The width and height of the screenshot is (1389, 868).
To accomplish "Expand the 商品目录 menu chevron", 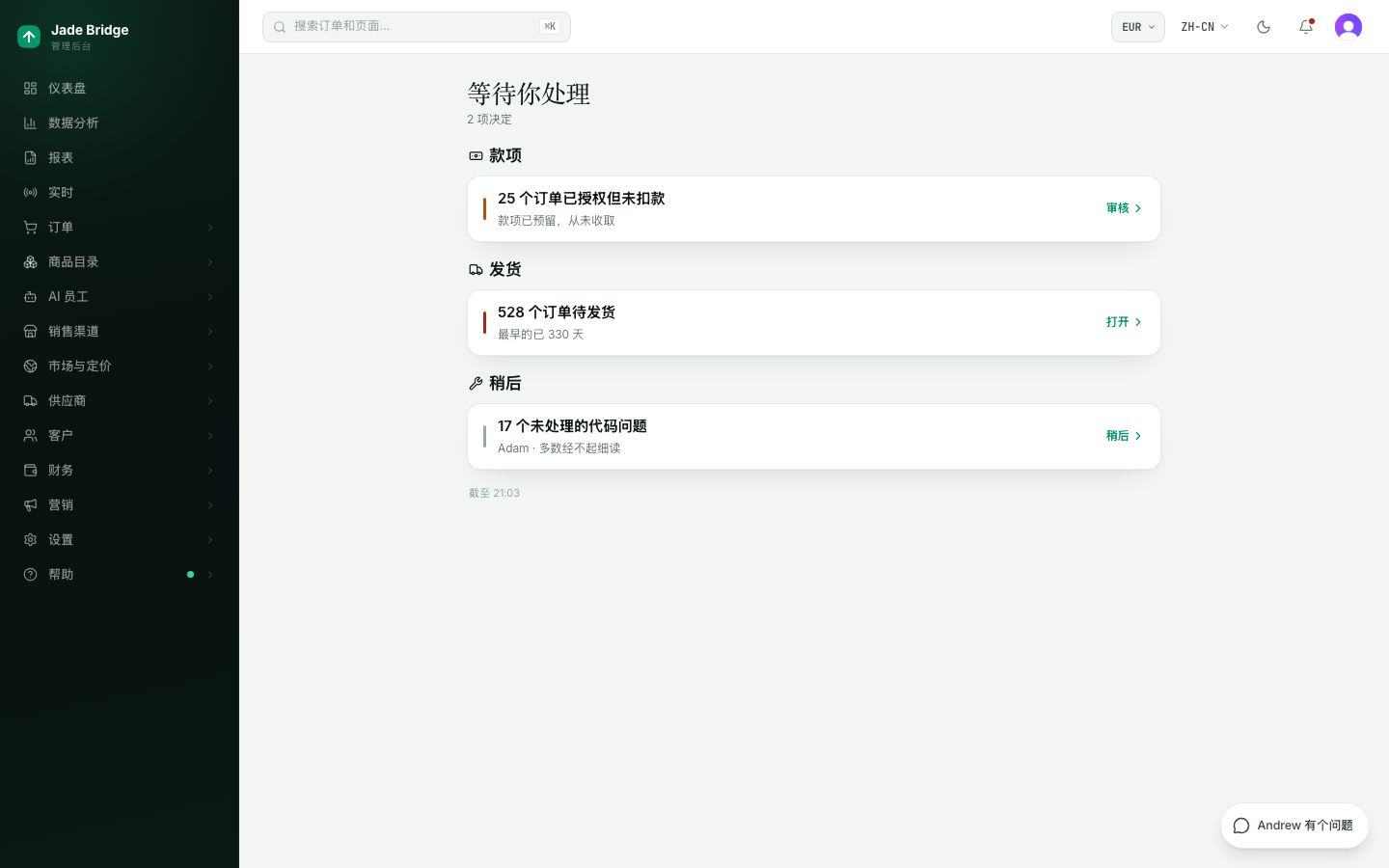I will (209, 262).
